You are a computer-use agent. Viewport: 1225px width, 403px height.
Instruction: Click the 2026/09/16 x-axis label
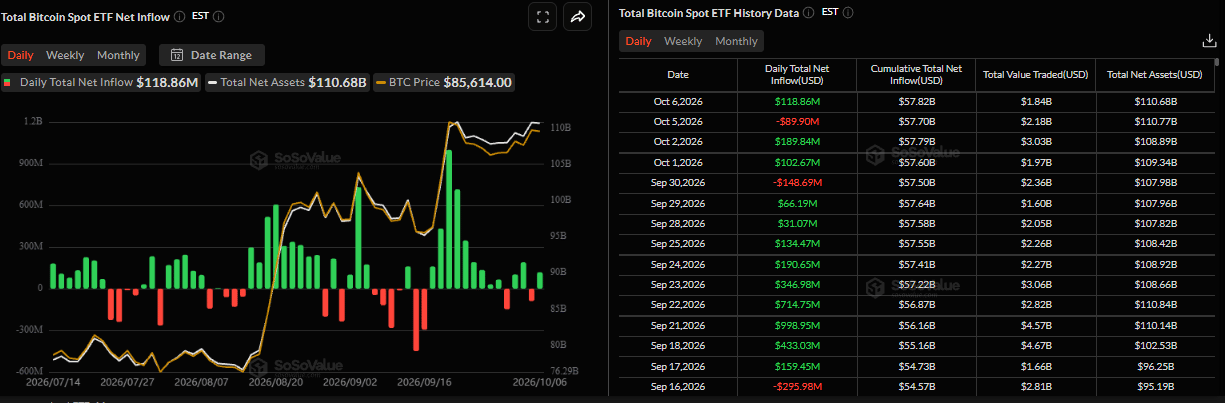pos(422,382)
